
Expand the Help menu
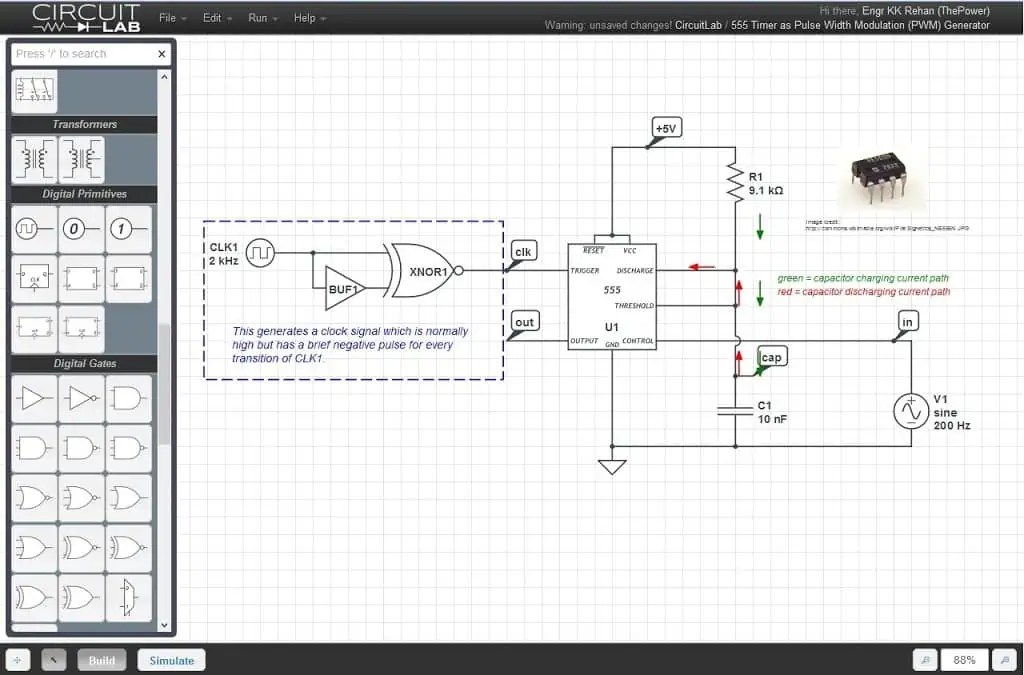305,17
